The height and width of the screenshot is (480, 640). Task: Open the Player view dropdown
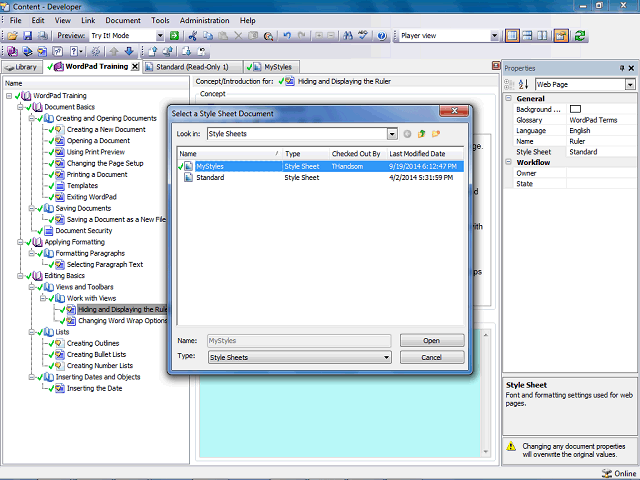tap(494, 36)
